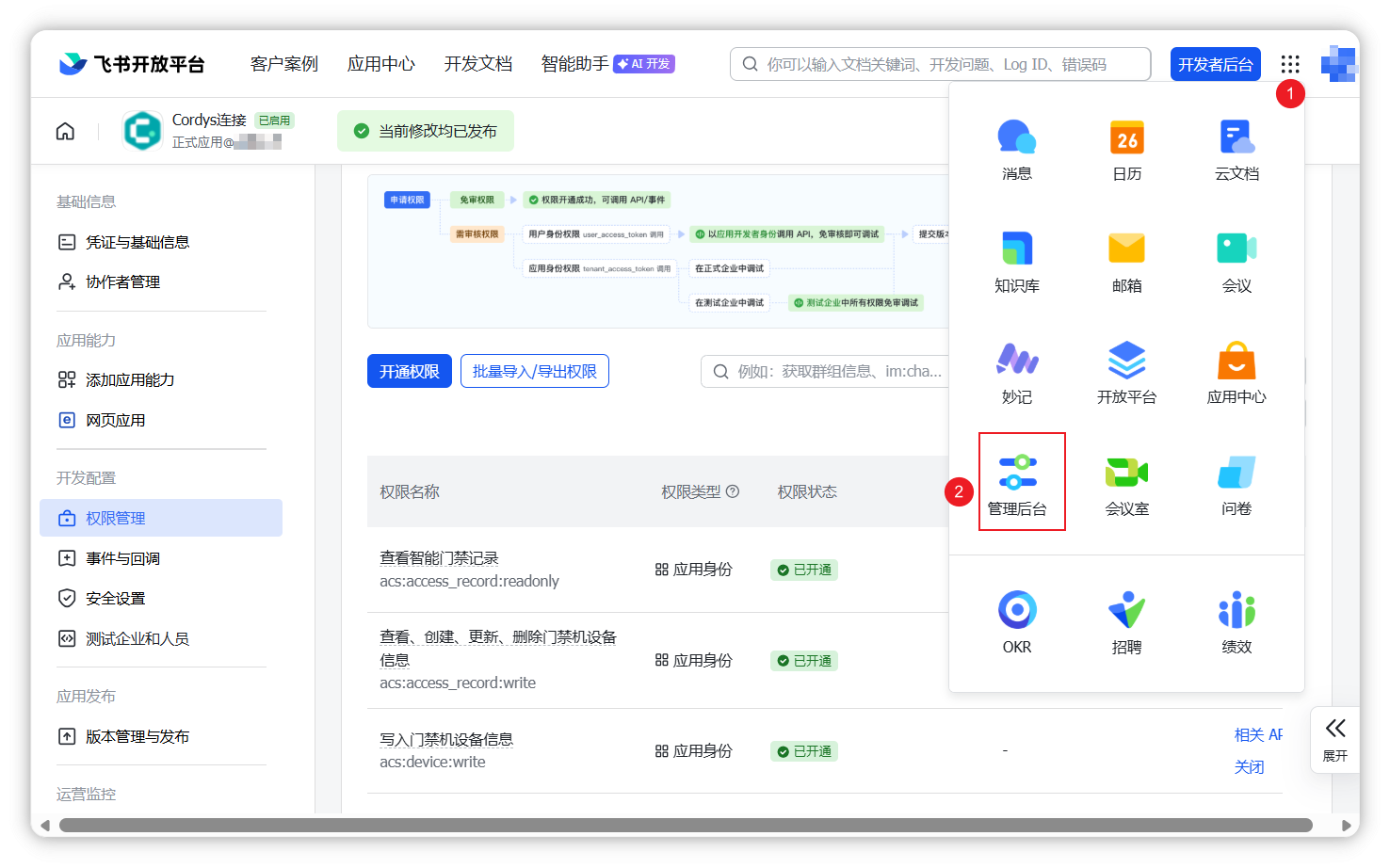Screen dimensions: 1390x868
Task: Select 添加应用能力 in the sidebar
Action: [x=130, y=379]
